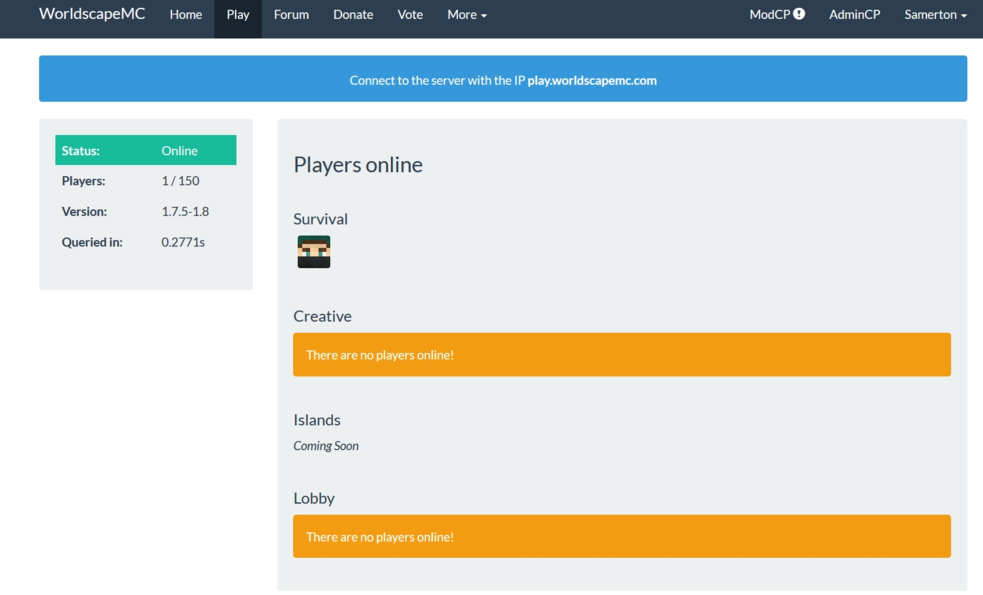Viewport: 983px width, 595px height.
Task: Expand the More dropdown menu
Action: [466, 14]
